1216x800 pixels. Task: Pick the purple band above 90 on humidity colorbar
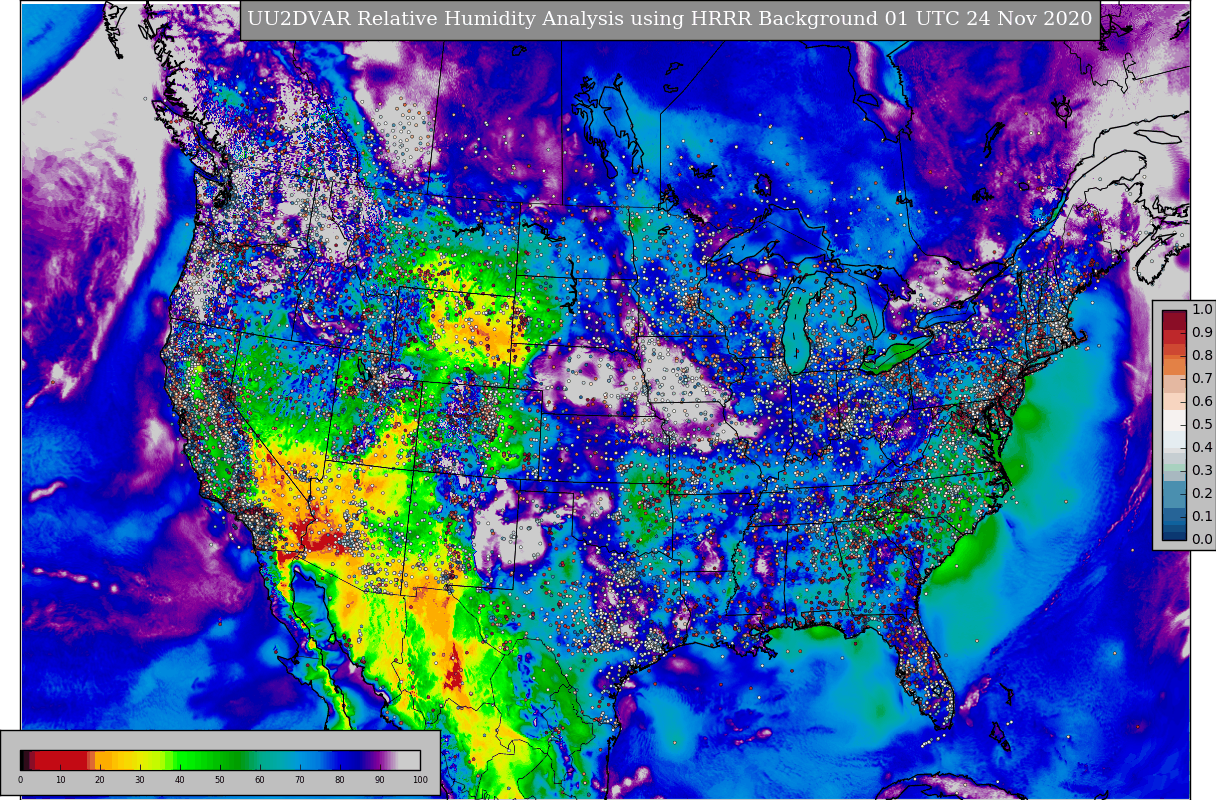[380, 760]
